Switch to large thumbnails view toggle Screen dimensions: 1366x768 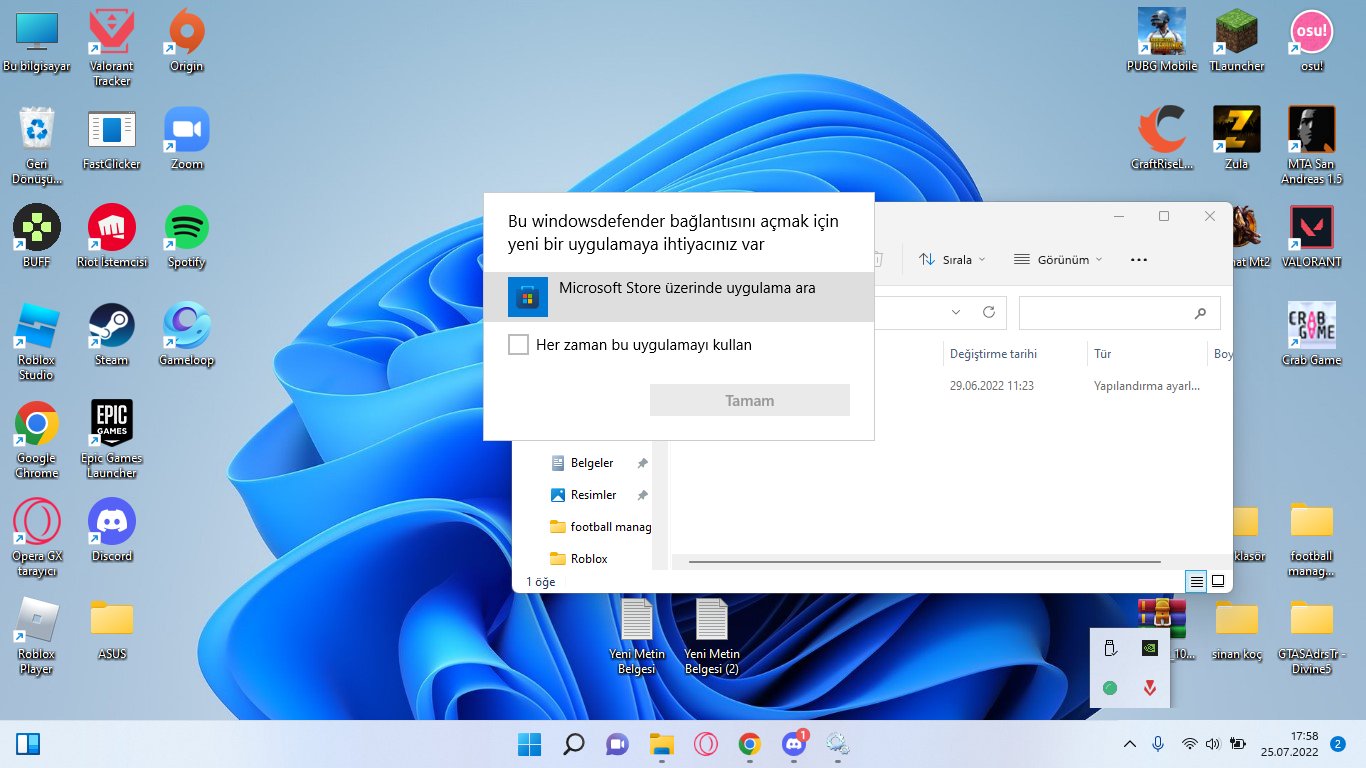pos(1218,581)
